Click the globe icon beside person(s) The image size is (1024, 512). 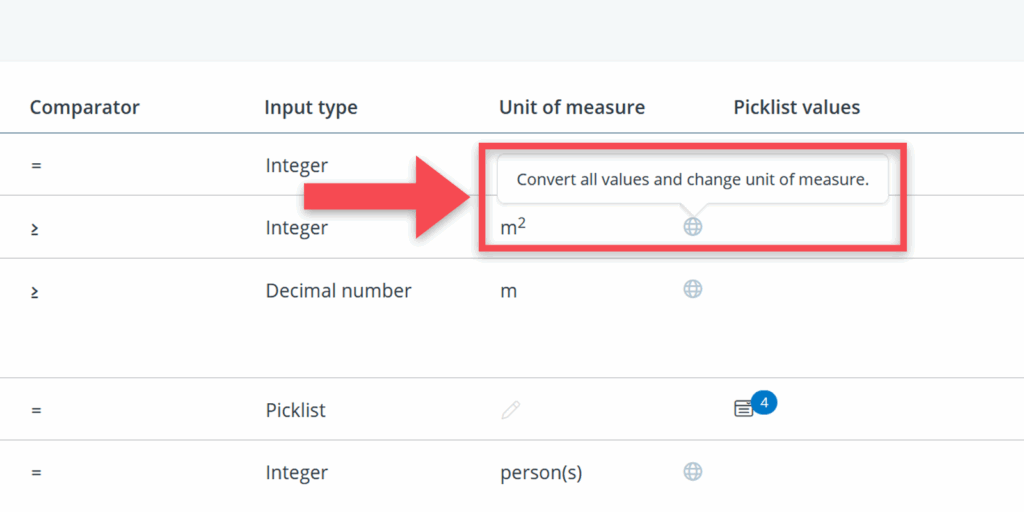pyautogui.click(x=692, y=471)
